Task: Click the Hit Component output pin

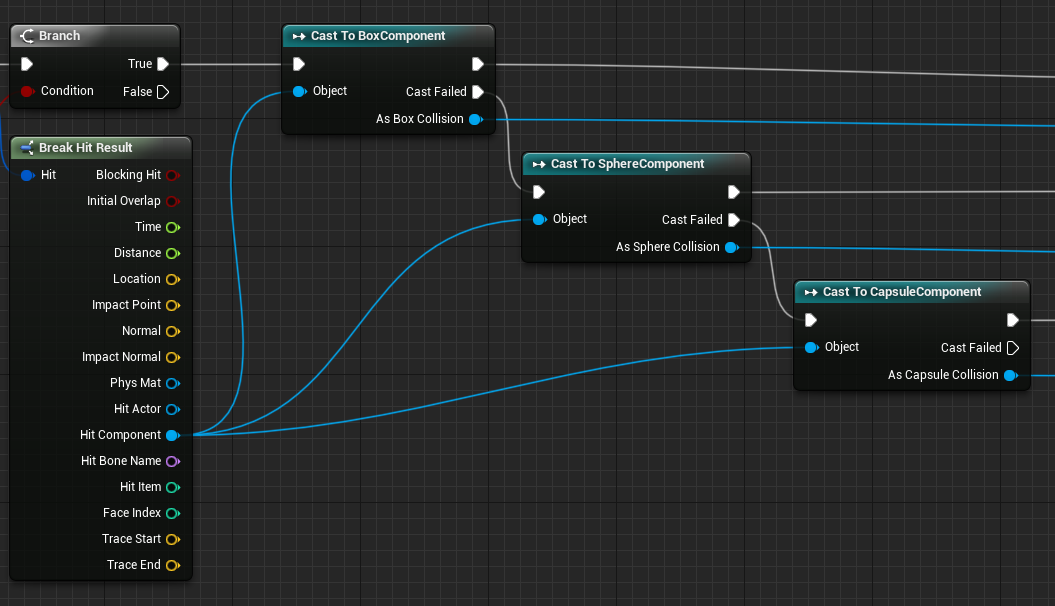Action: pyautogui.click(x=173, y=435)
